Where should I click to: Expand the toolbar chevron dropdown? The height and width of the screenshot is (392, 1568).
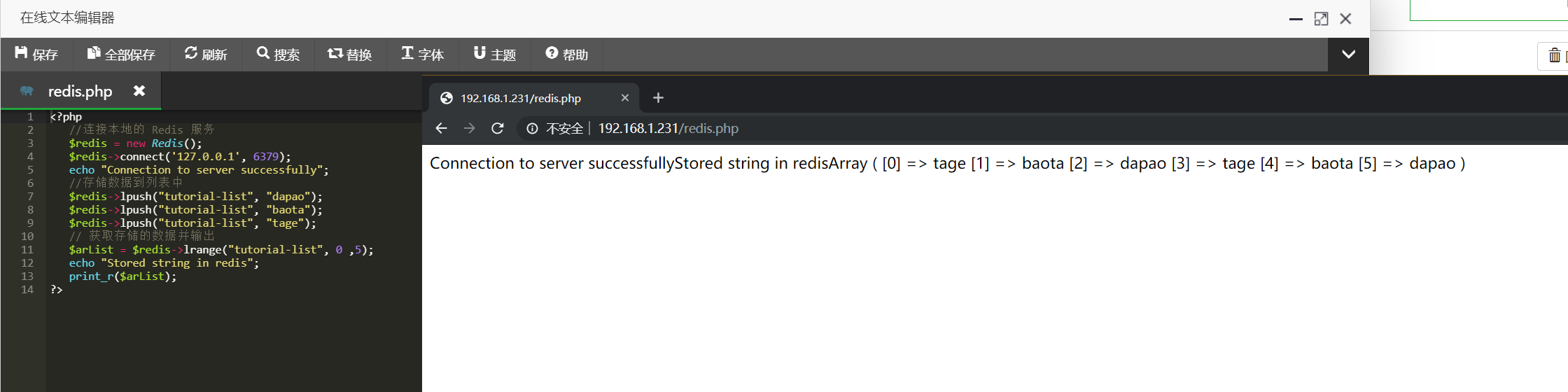pos(1348,55)
